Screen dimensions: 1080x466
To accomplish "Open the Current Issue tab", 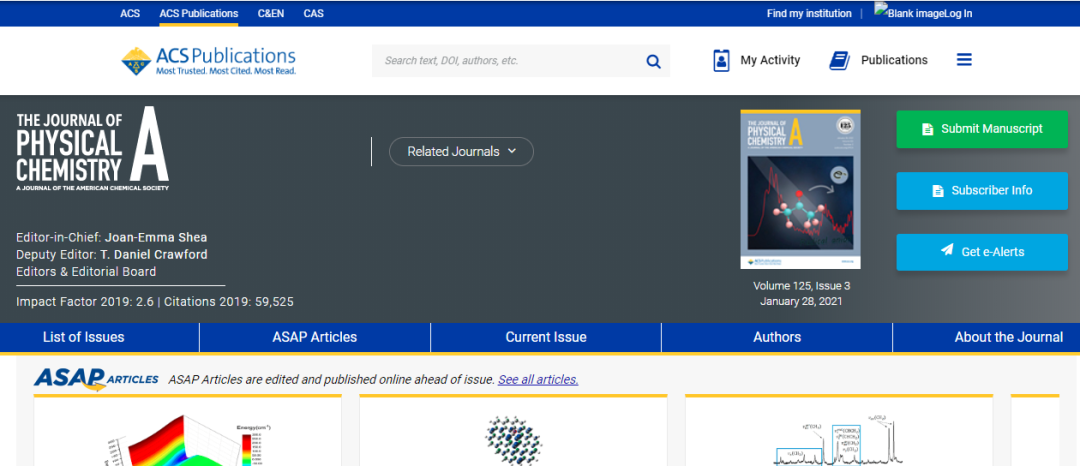I will click(546, 337).
